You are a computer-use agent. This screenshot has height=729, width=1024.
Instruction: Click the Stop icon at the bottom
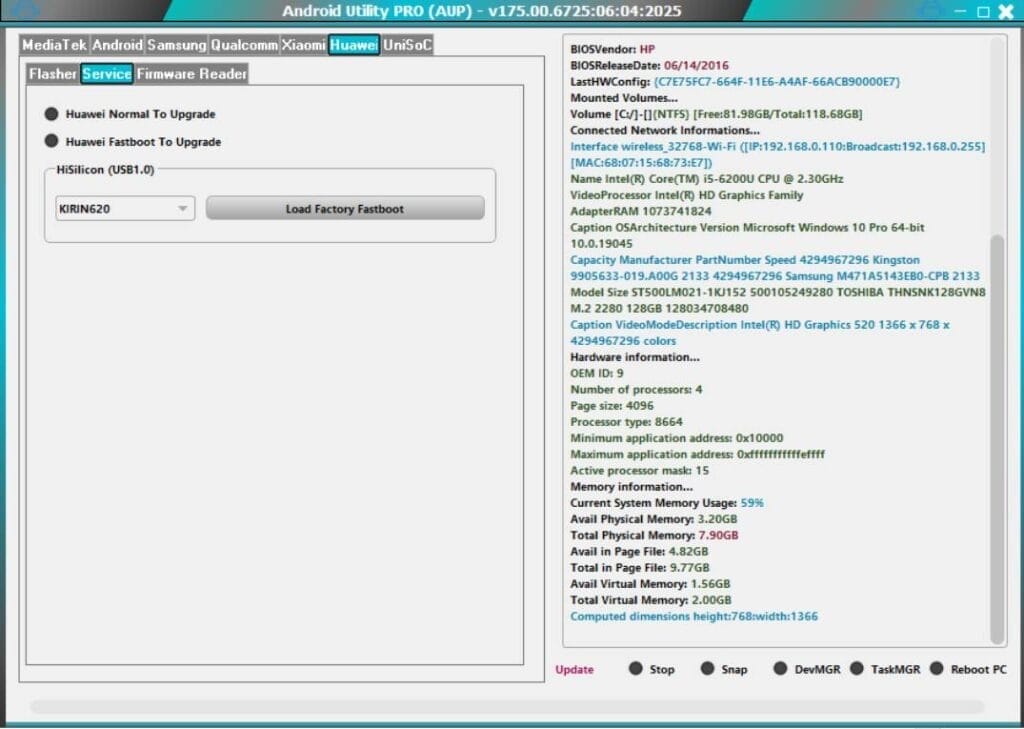click(x=636, y=669)
